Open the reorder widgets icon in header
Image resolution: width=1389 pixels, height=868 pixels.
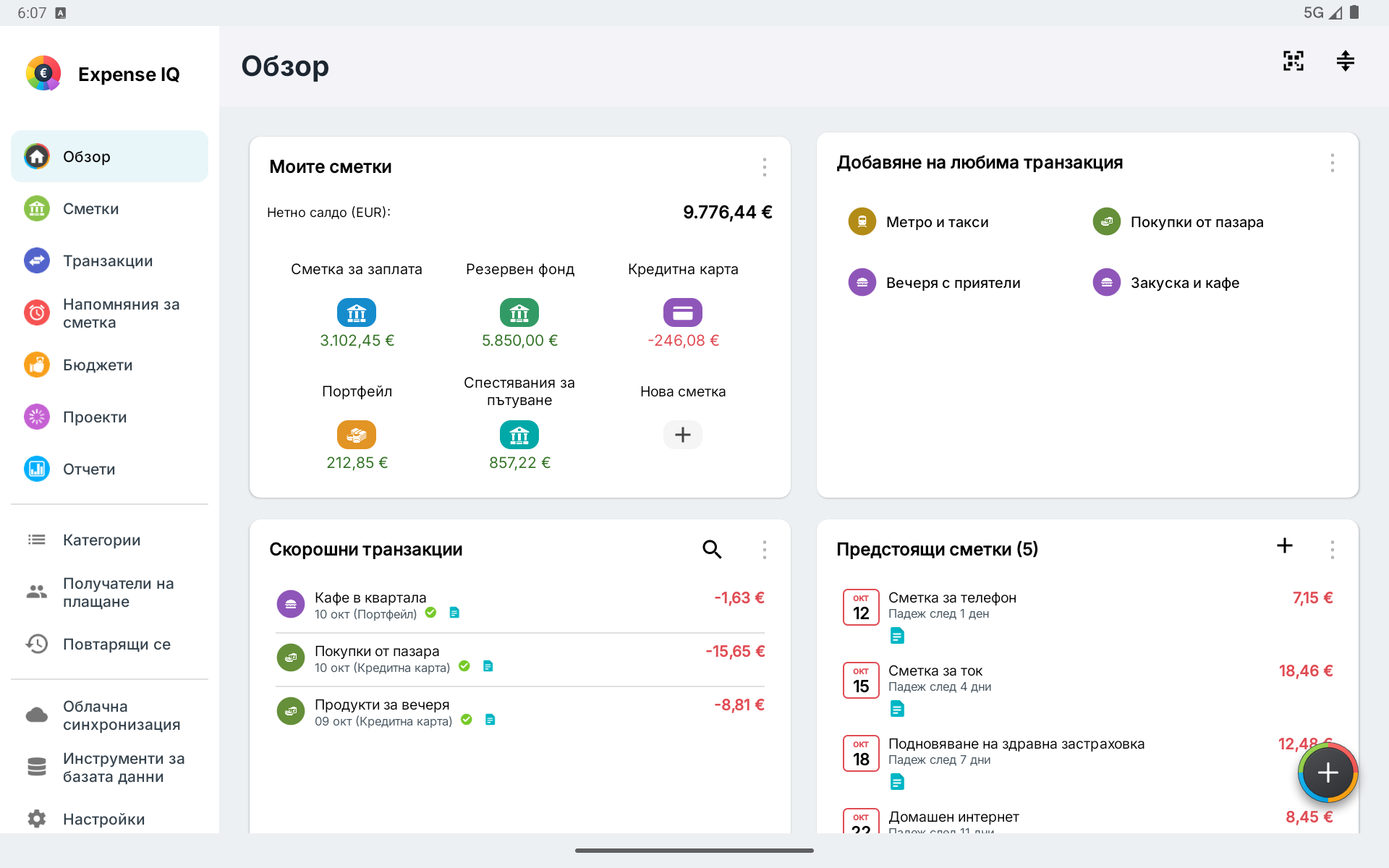coord(1346,61)
